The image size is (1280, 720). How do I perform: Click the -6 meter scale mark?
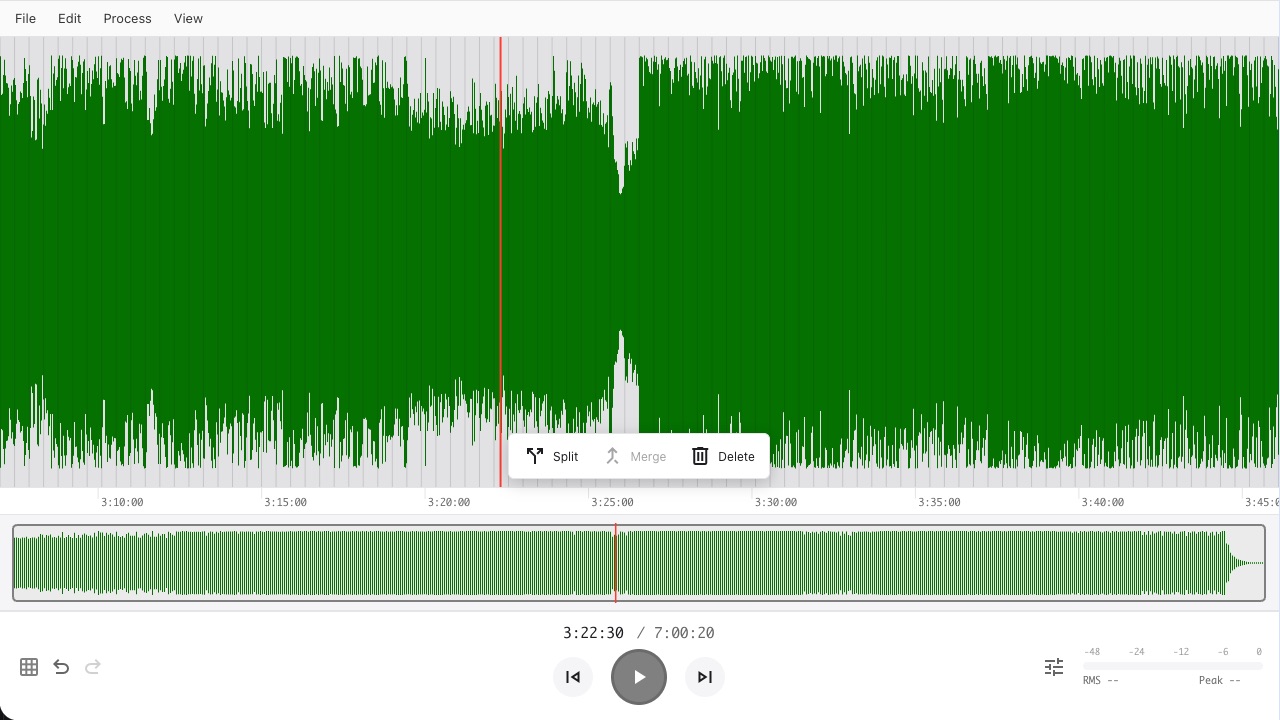[x=1223, y=652]
